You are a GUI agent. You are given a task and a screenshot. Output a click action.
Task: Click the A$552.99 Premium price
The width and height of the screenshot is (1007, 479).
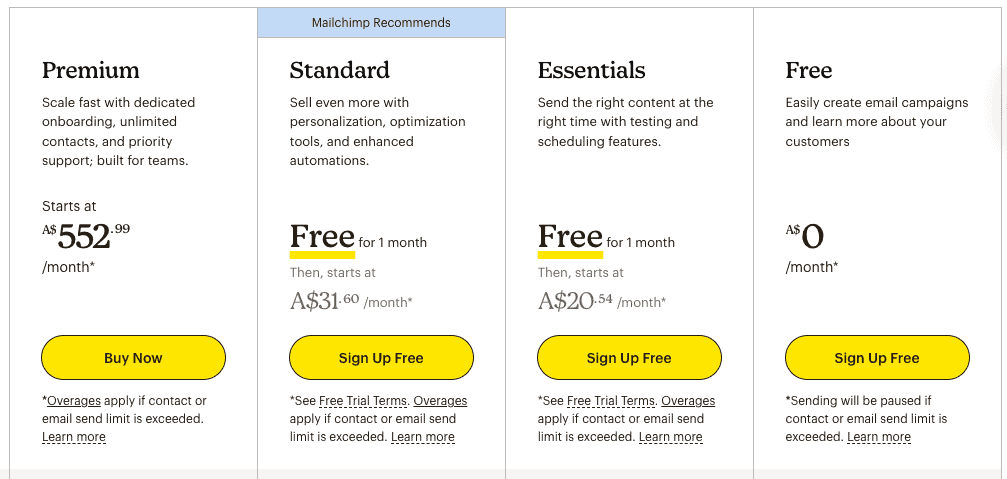(x=86, y=236)
